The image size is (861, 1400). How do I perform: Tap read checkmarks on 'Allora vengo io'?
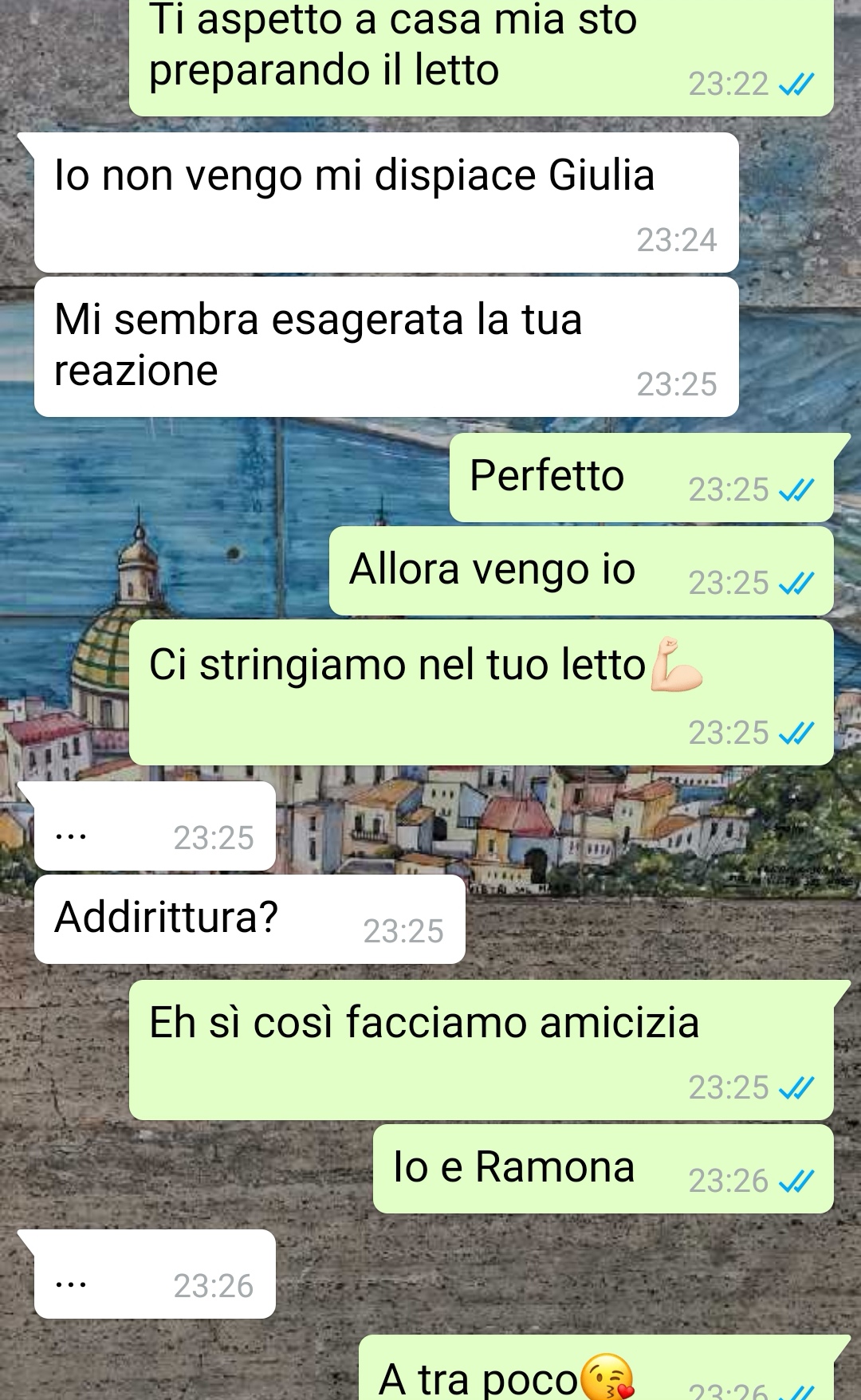[796, 584]
